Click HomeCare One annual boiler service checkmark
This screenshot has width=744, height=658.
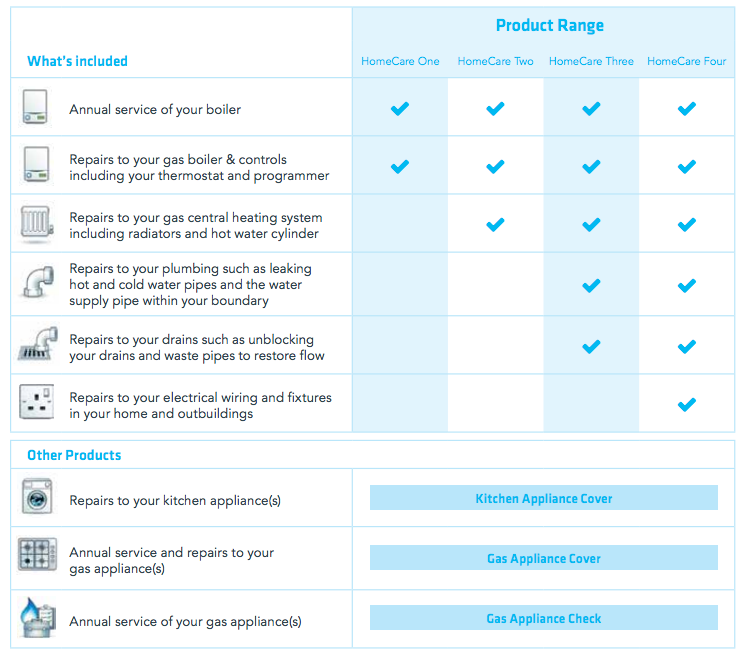point(400,108)
